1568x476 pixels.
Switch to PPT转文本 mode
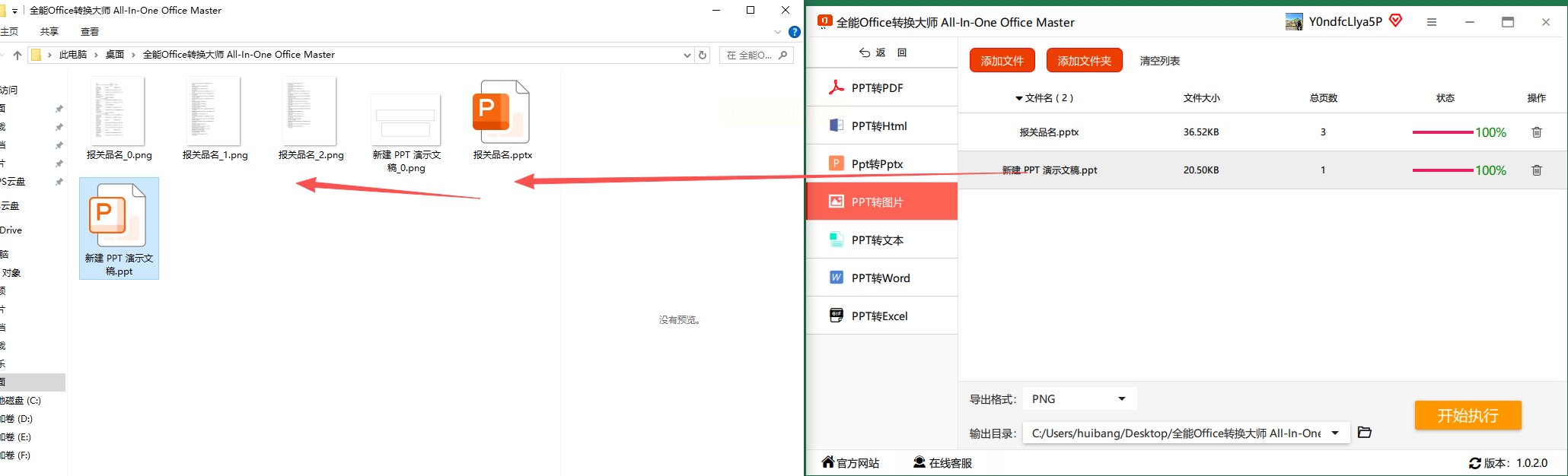click(x=881, y=240)
